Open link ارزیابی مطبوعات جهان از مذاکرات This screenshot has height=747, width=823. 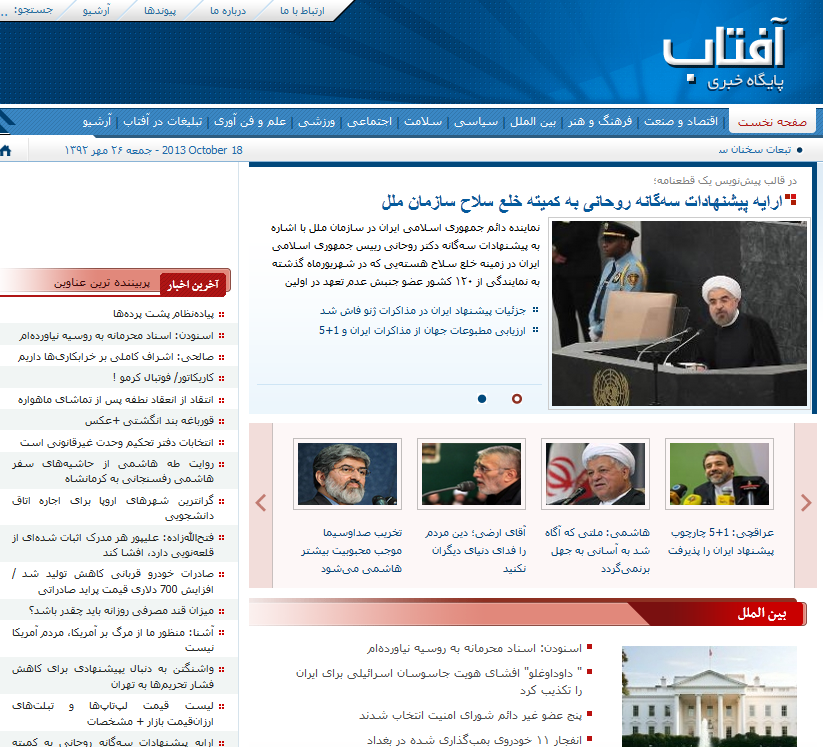click(x=422, y=331)
